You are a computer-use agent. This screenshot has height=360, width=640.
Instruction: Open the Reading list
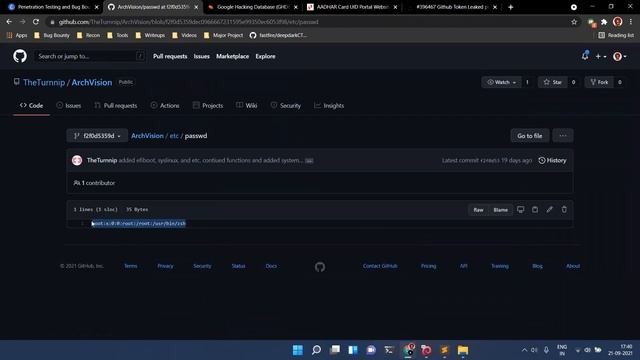click(x=616, y=36)
